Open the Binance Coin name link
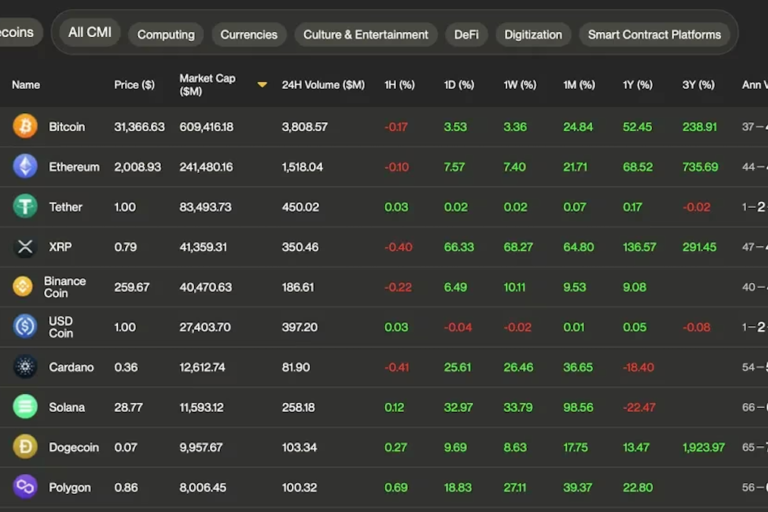 (65, 287)
